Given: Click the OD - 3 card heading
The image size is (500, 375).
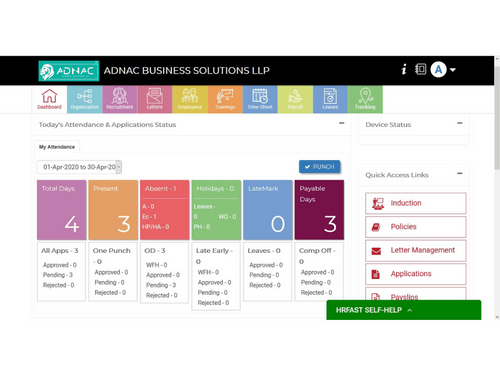Looking at the screenshot, I should point(155,251).
